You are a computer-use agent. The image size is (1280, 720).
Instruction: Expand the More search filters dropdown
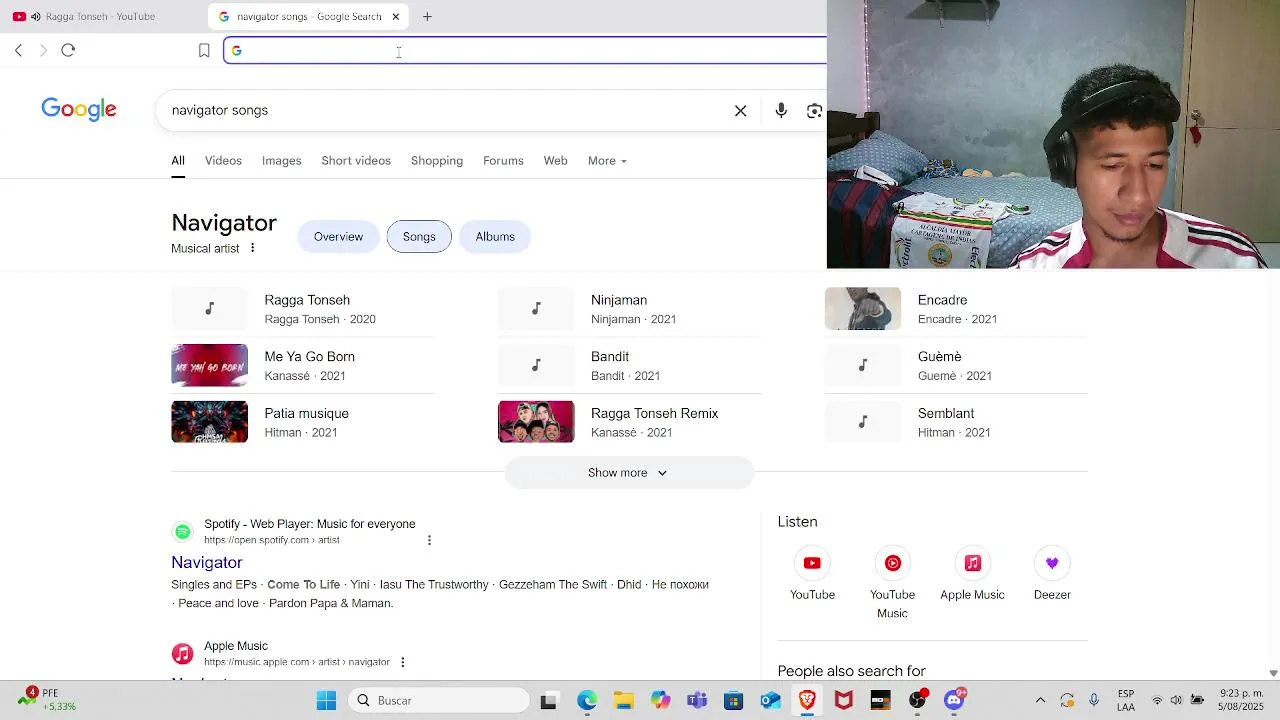click(x=607, y=161)
